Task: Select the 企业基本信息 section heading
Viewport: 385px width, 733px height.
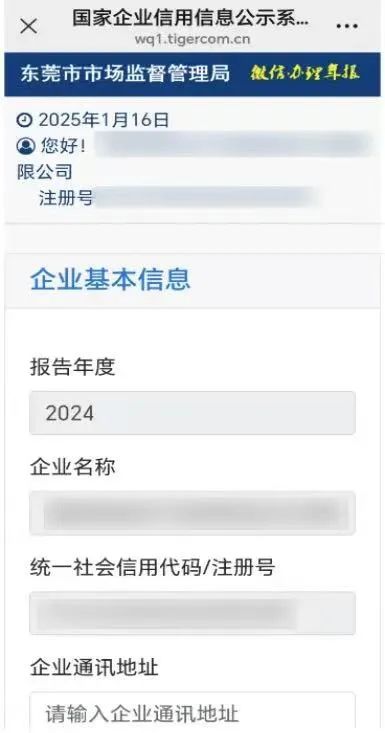Action: [x=110, y=280]
